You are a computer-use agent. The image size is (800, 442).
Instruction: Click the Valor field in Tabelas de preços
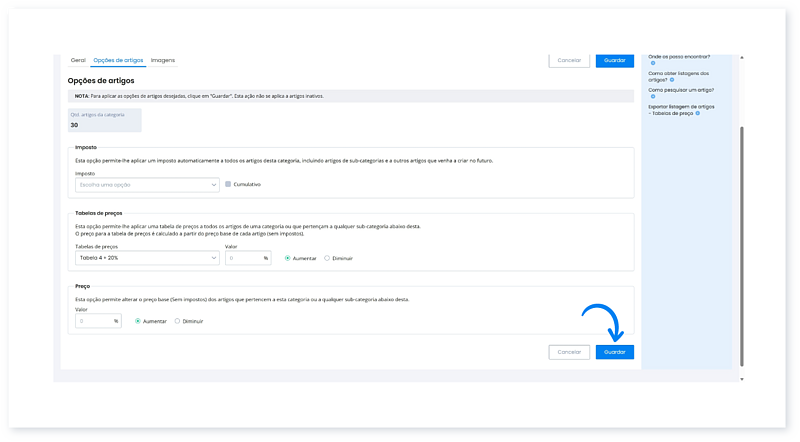(243, 258)
